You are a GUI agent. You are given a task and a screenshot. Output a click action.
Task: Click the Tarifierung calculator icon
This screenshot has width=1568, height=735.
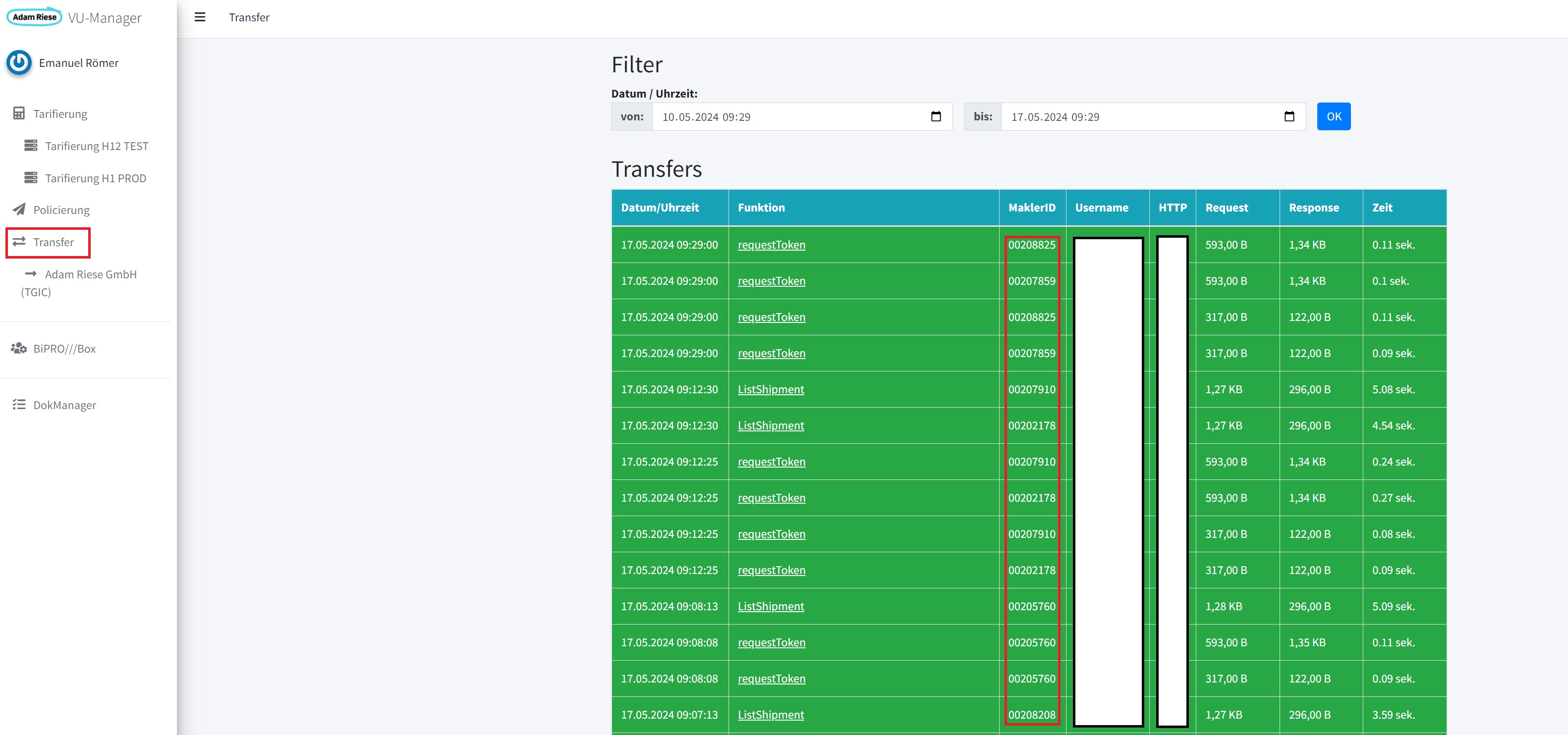click(19, 114)
